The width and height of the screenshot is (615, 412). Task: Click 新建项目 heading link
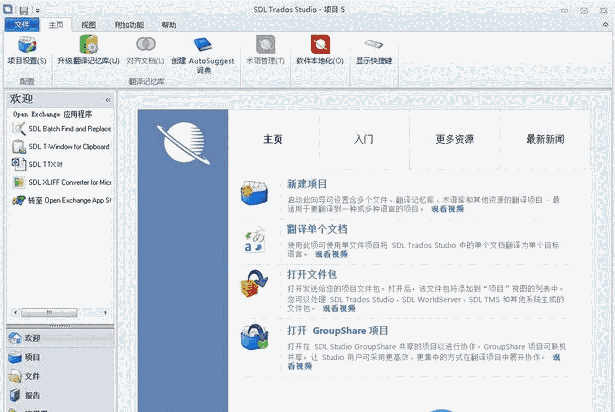(x=307, y=184)
